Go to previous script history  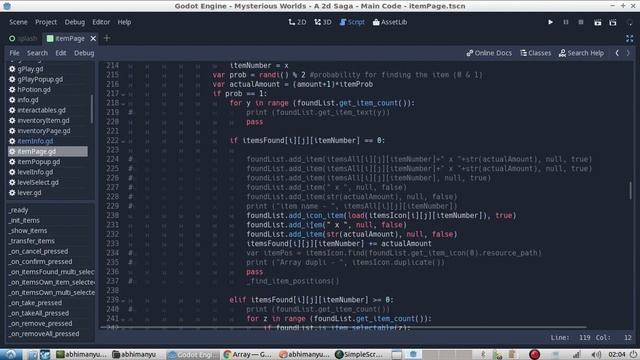point(617,53)
